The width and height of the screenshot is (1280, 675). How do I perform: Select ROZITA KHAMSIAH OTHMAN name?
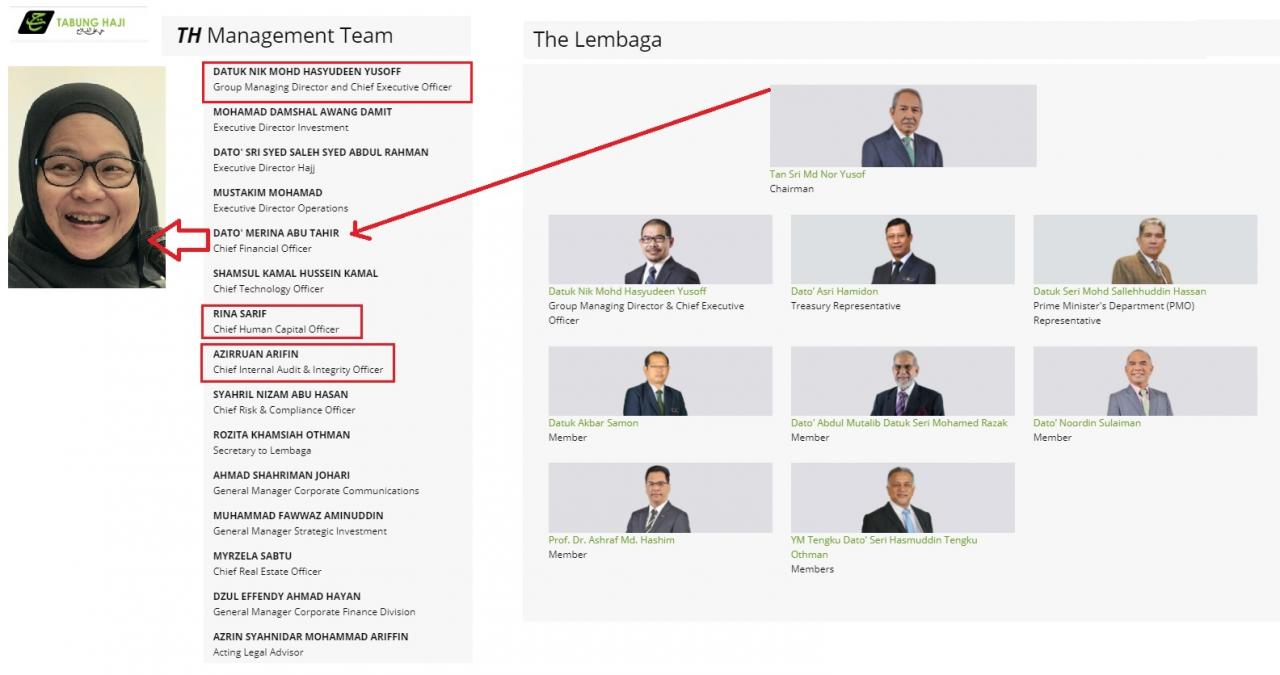click(x=281, y=435)
